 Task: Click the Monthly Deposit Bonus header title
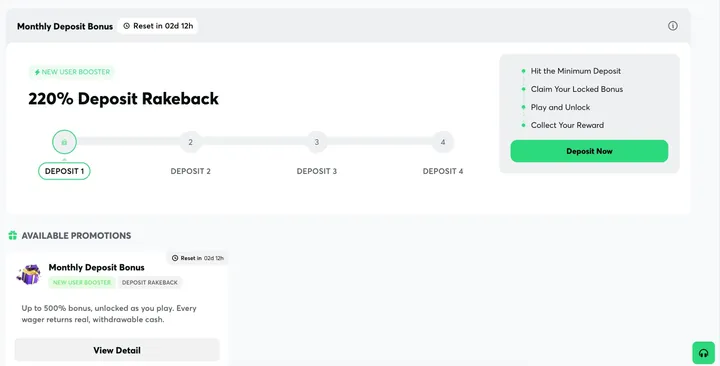coord(65,27)
